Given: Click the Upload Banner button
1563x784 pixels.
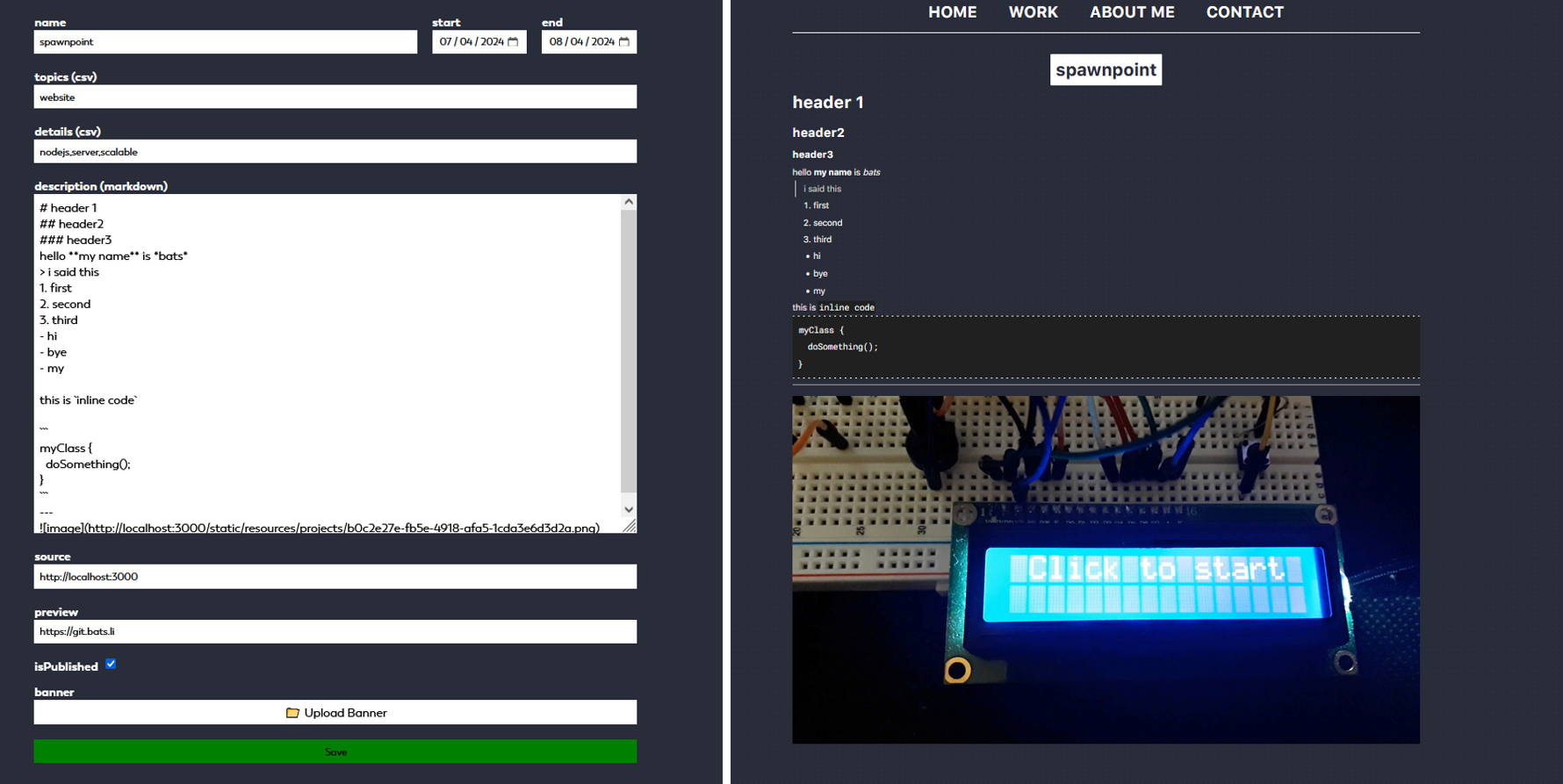Looking at the screenshot, I should 335,713.
